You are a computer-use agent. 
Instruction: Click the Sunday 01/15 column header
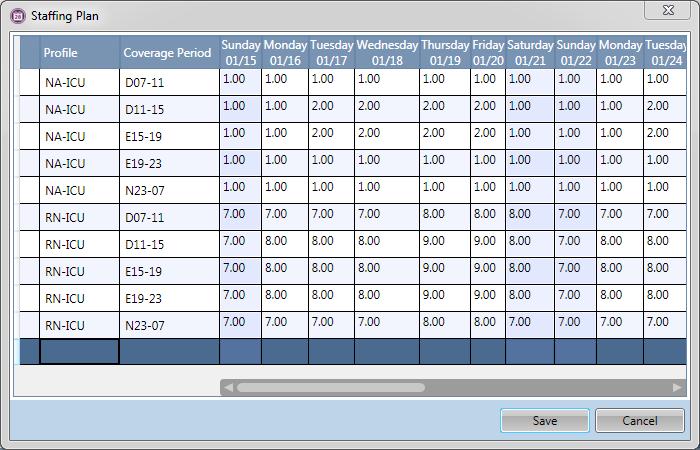pyautogui.click(x=240, y=53)
